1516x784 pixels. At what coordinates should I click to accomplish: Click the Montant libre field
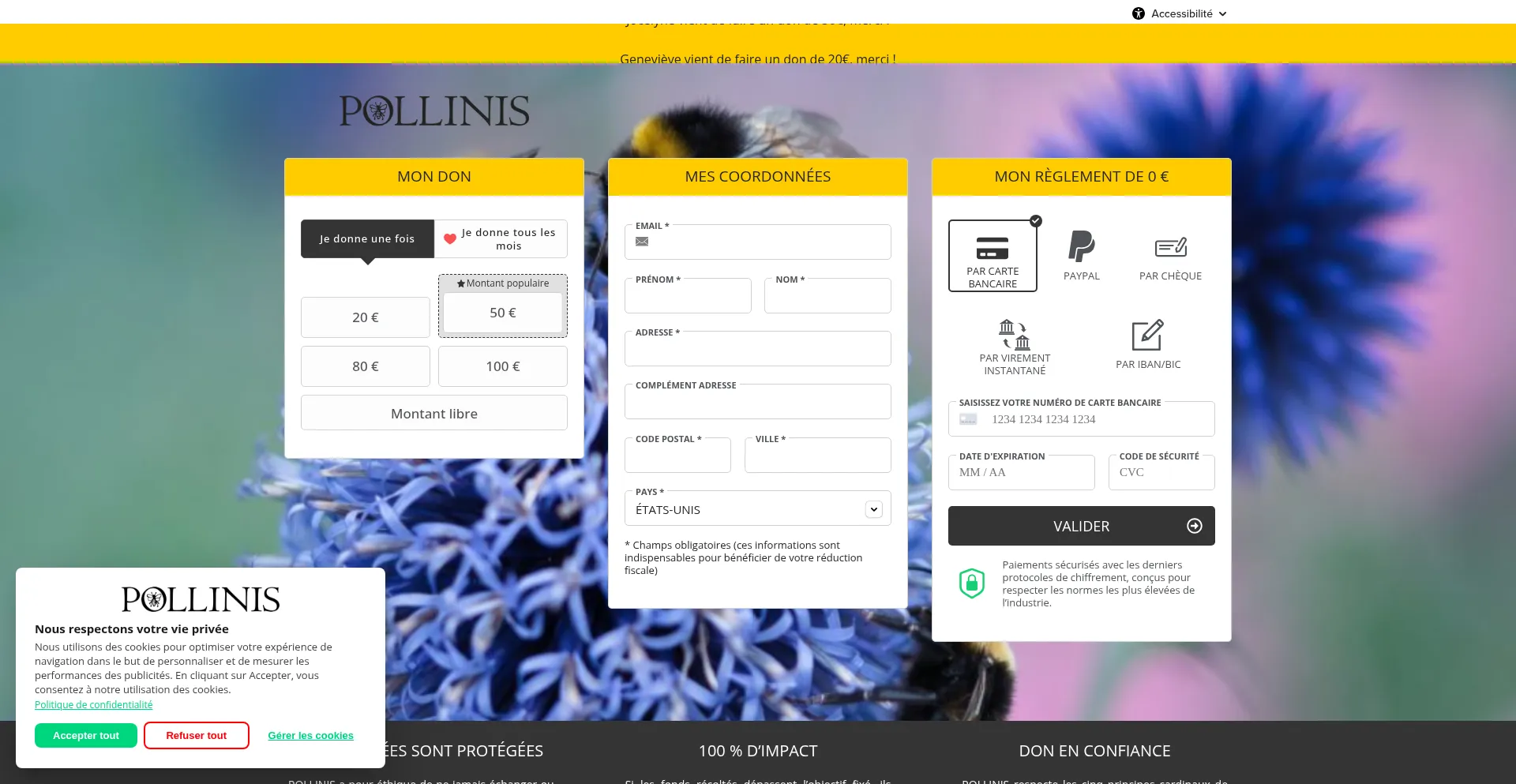tap(434, 413)
